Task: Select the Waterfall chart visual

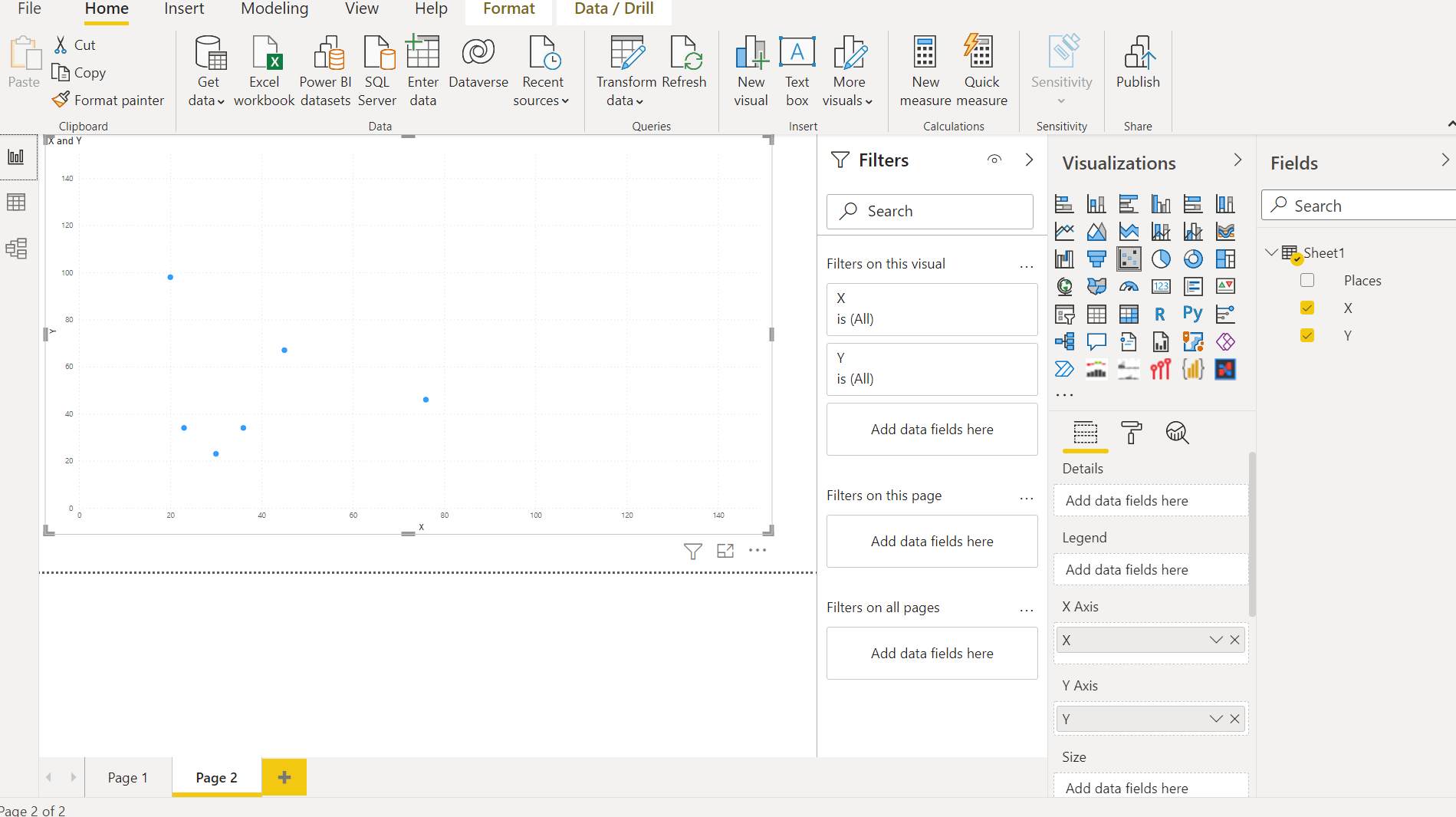Action: pos(1064,259)
